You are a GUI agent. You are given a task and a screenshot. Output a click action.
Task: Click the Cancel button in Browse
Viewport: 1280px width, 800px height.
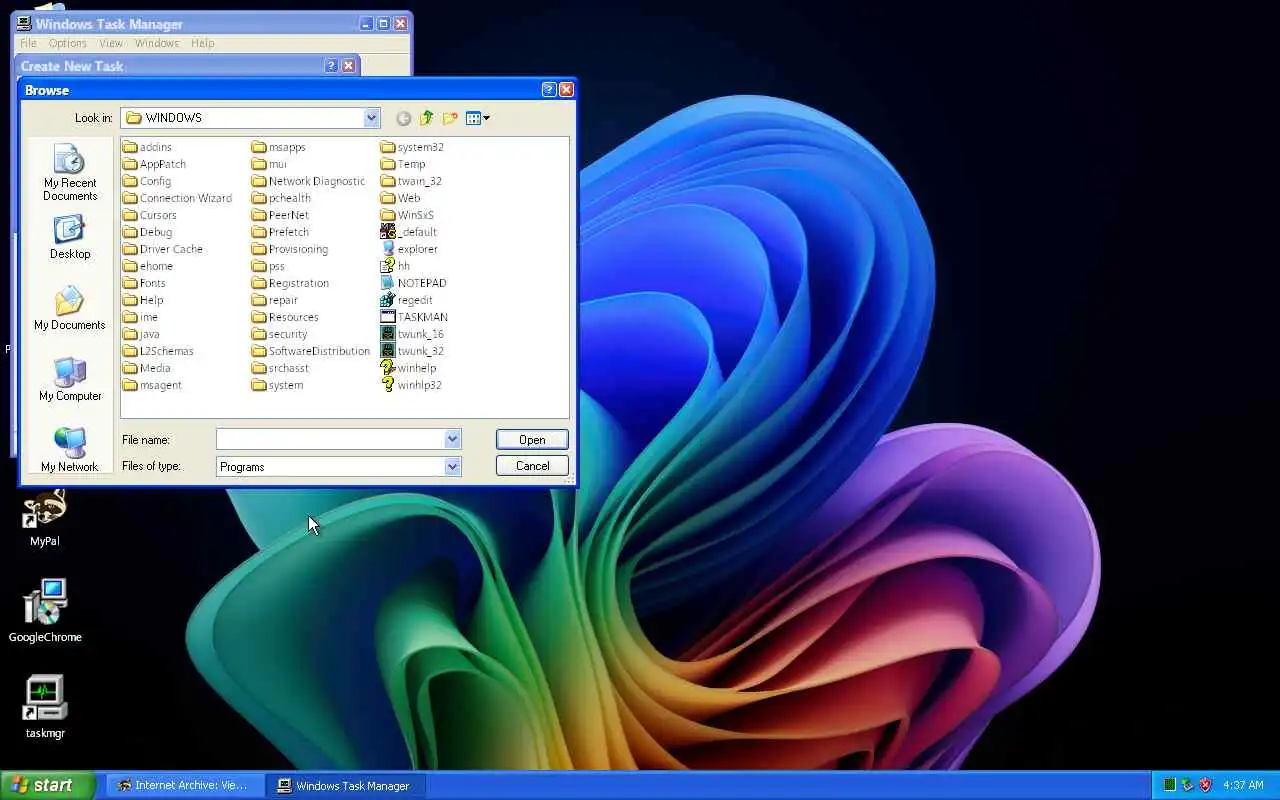click(532, 466)
